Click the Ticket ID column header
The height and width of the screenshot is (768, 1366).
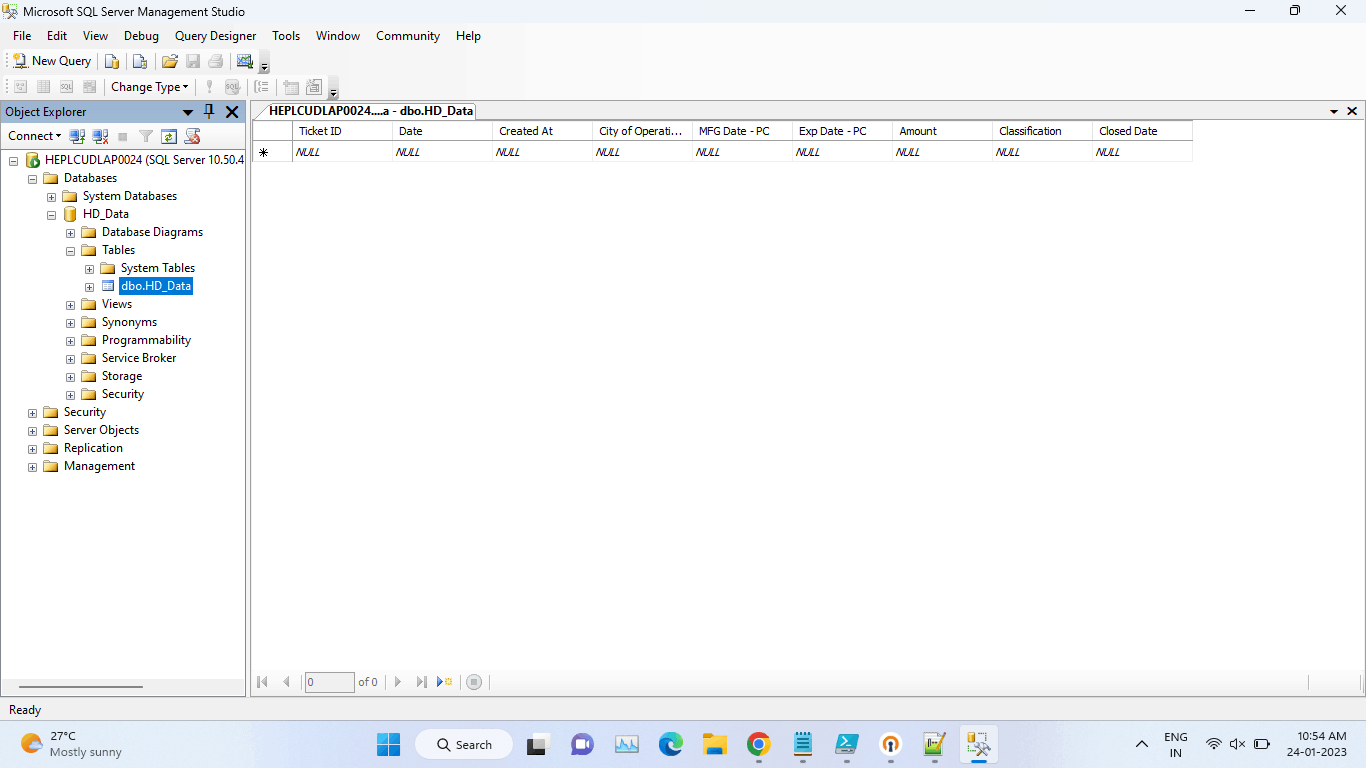tap(342, 131)
